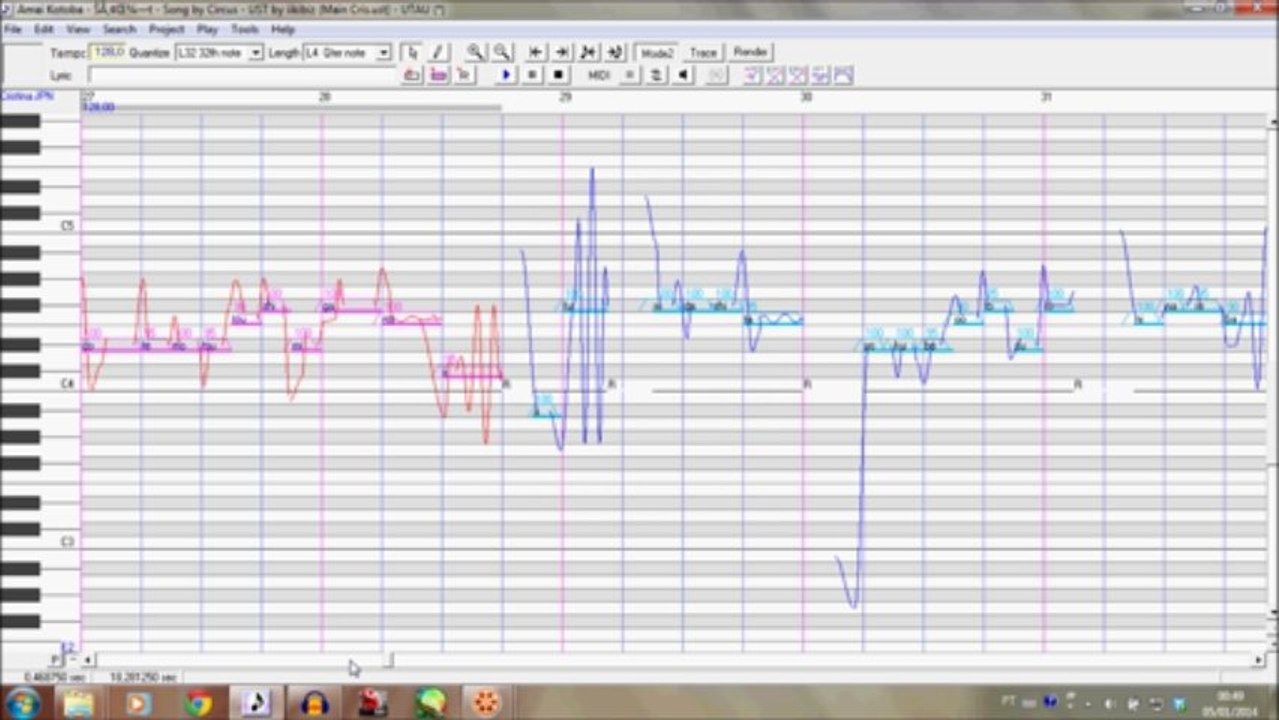Open the Tools menu

pos(245,30)
